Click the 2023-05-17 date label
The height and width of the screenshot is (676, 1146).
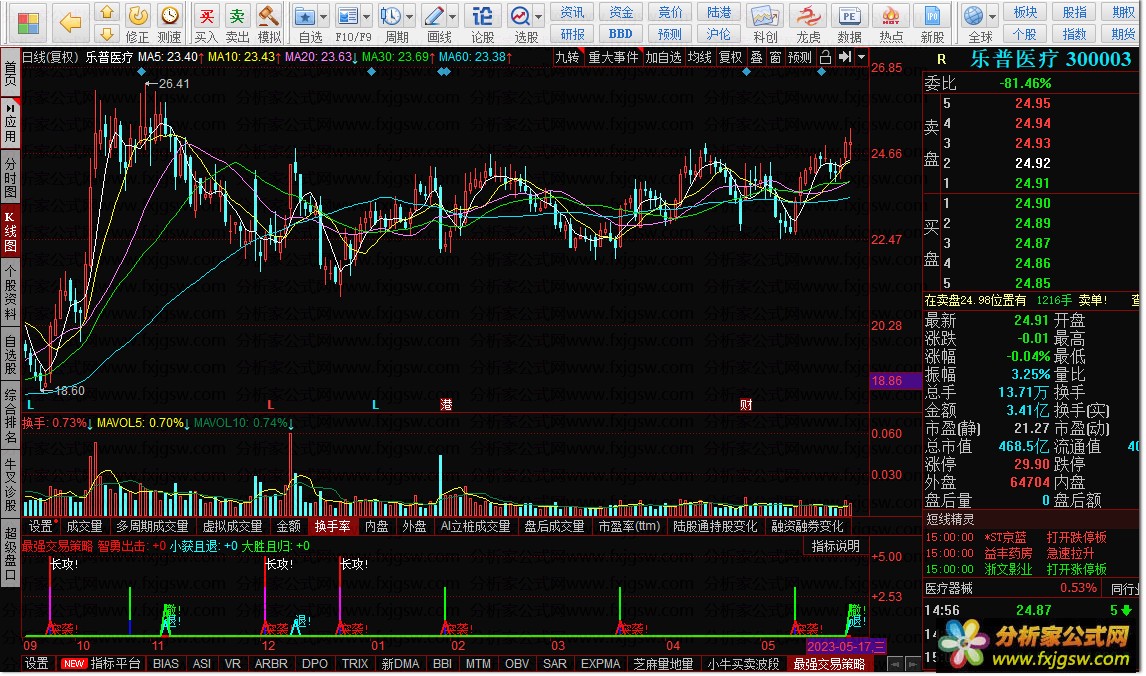846,646
